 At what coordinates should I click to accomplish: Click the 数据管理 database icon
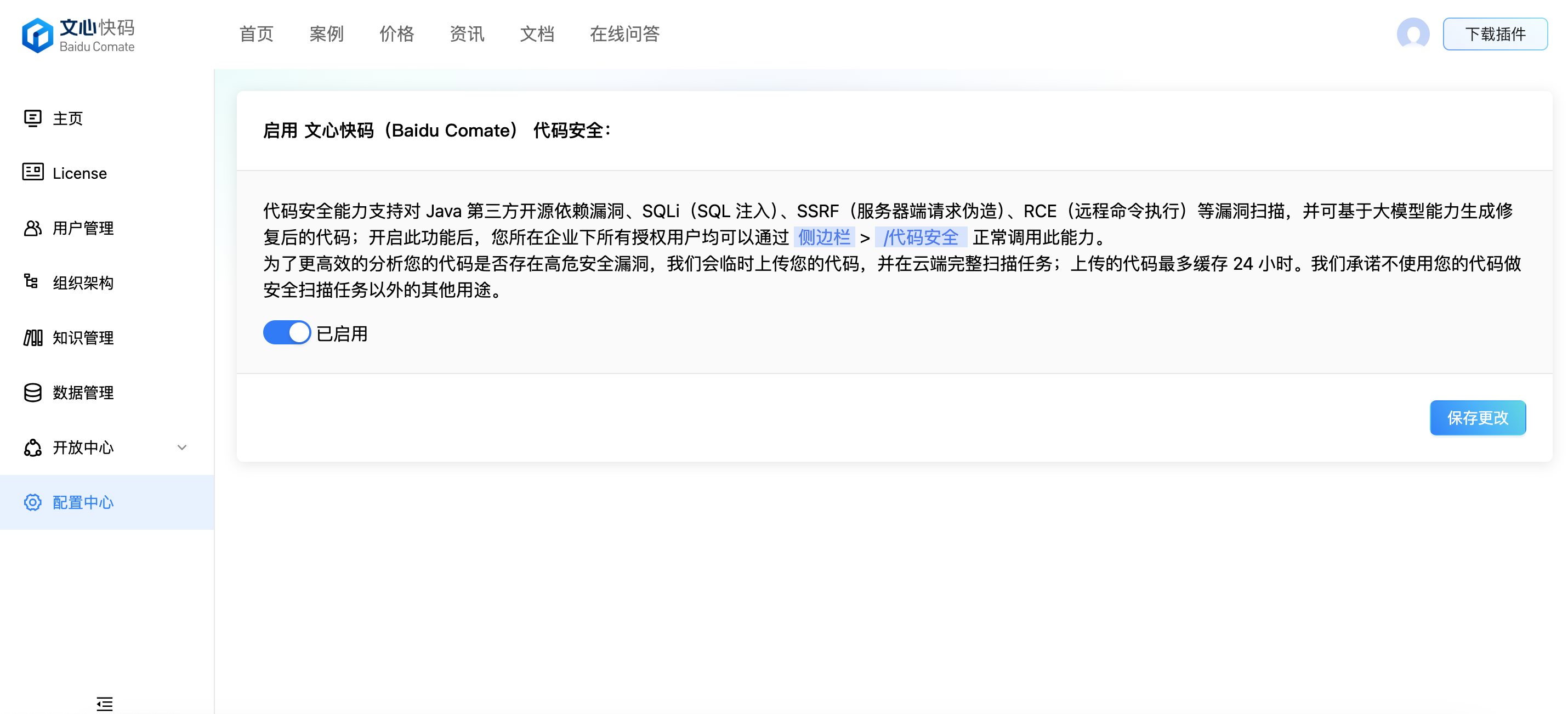coord(33,393)
